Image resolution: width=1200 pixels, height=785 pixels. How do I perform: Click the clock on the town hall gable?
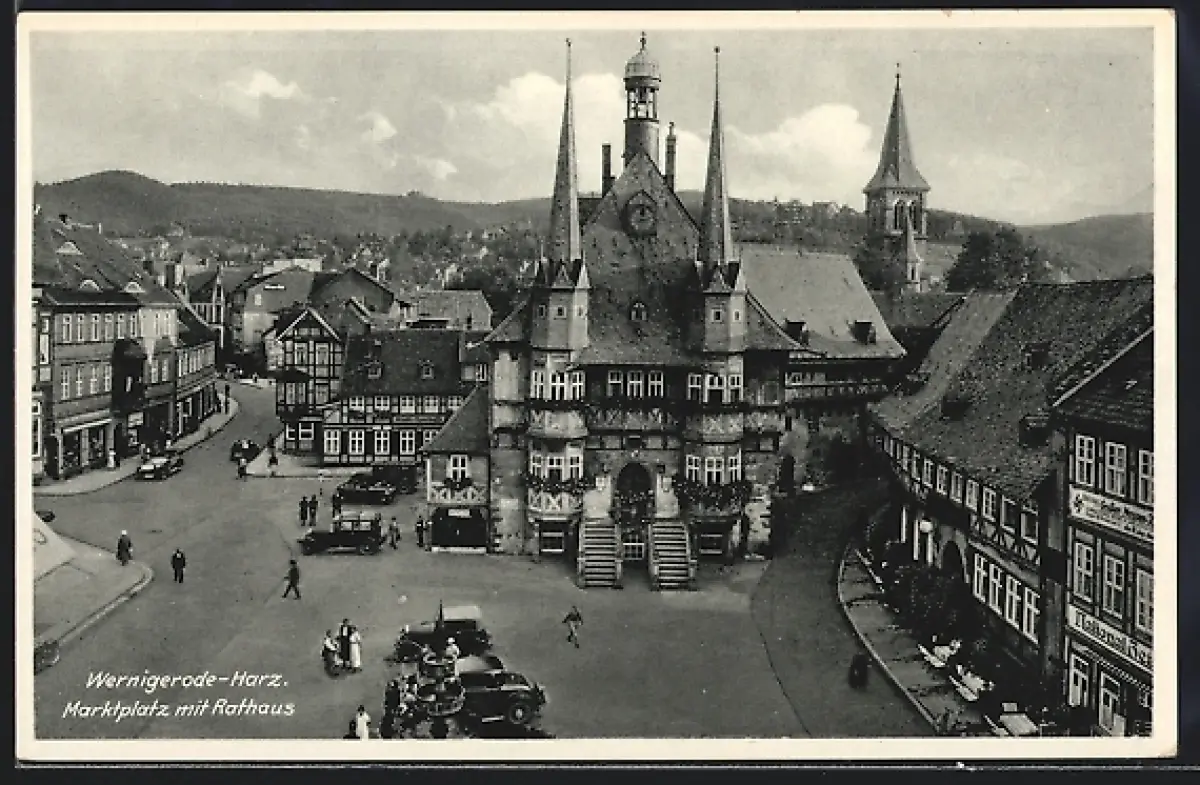(x=640, y=215)
